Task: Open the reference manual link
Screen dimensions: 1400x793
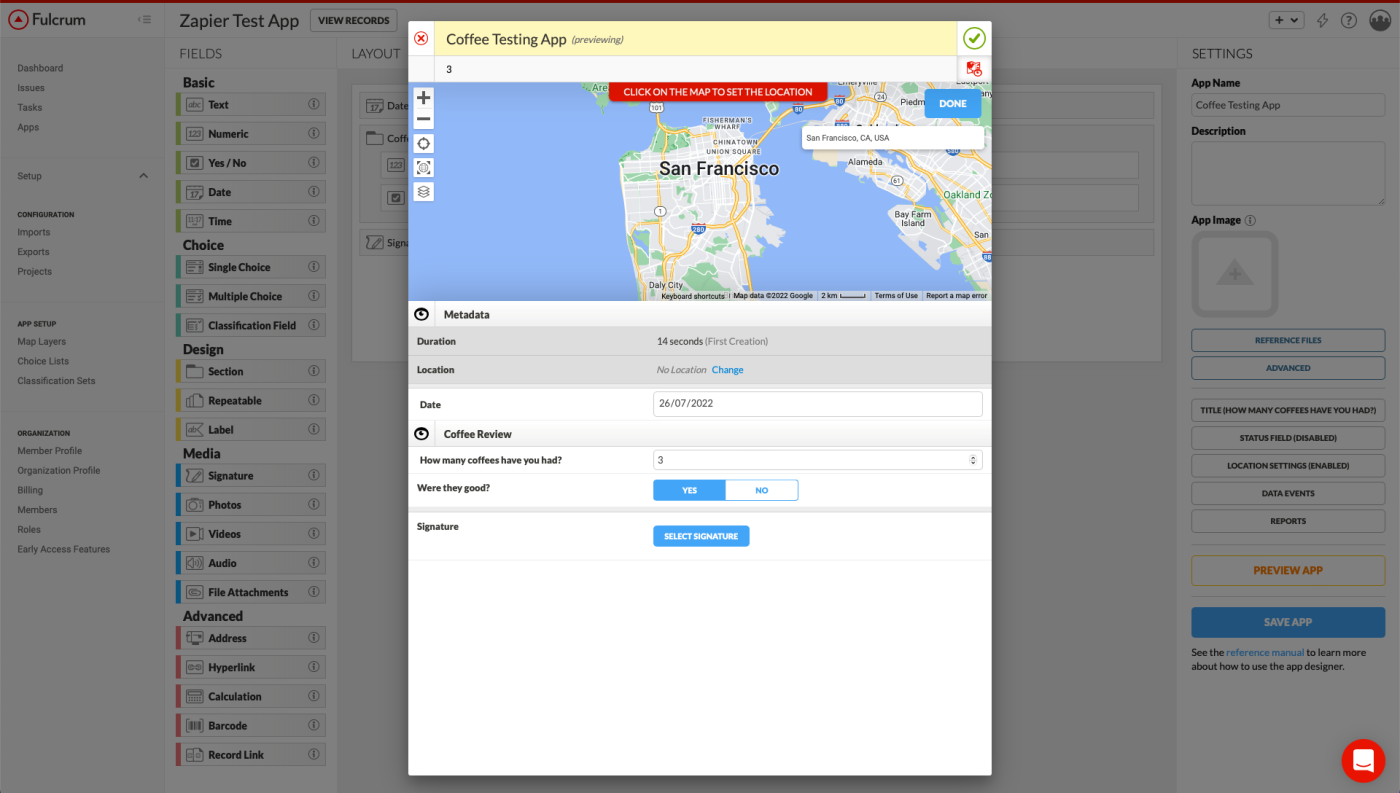Action: coord(1265,652)
